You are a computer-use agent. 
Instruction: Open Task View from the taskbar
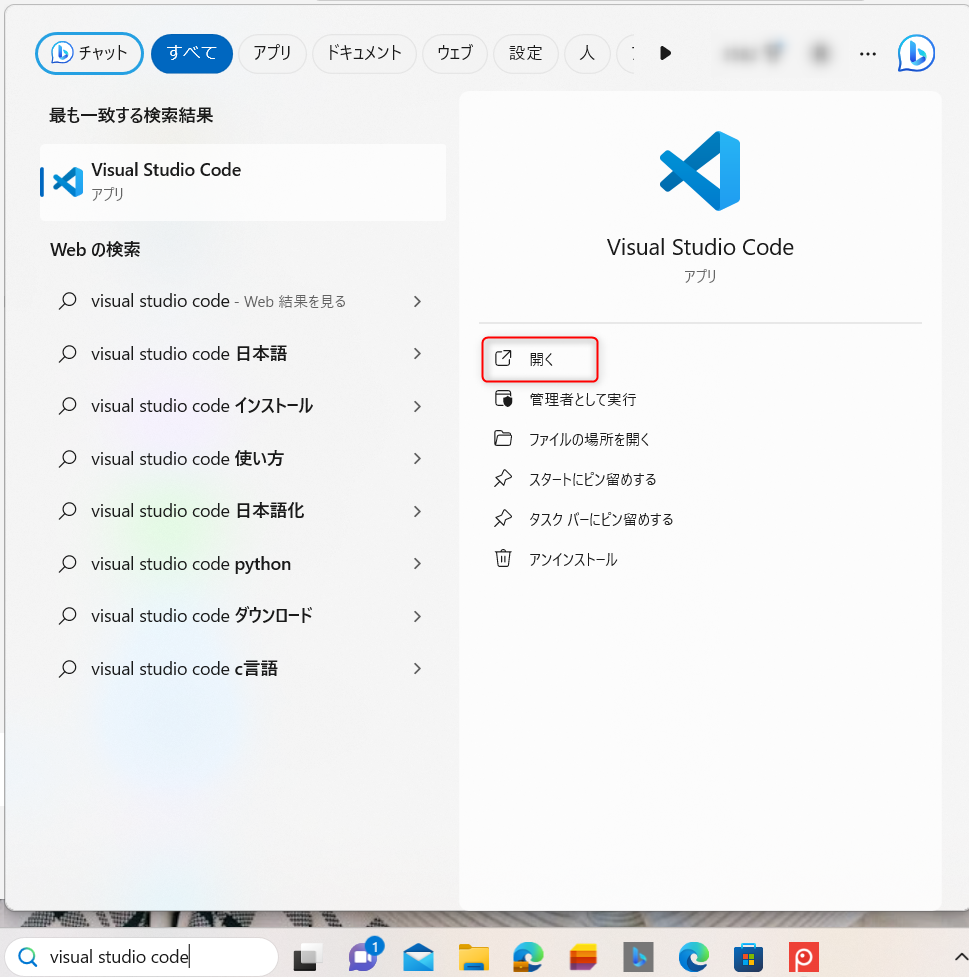click(307, 957)
